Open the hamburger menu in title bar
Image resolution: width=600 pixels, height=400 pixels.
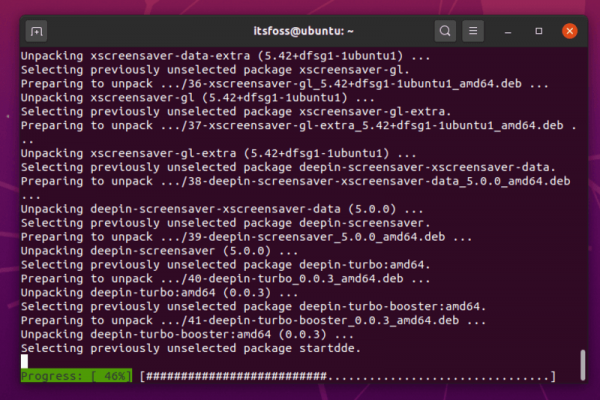click(474, 30)
